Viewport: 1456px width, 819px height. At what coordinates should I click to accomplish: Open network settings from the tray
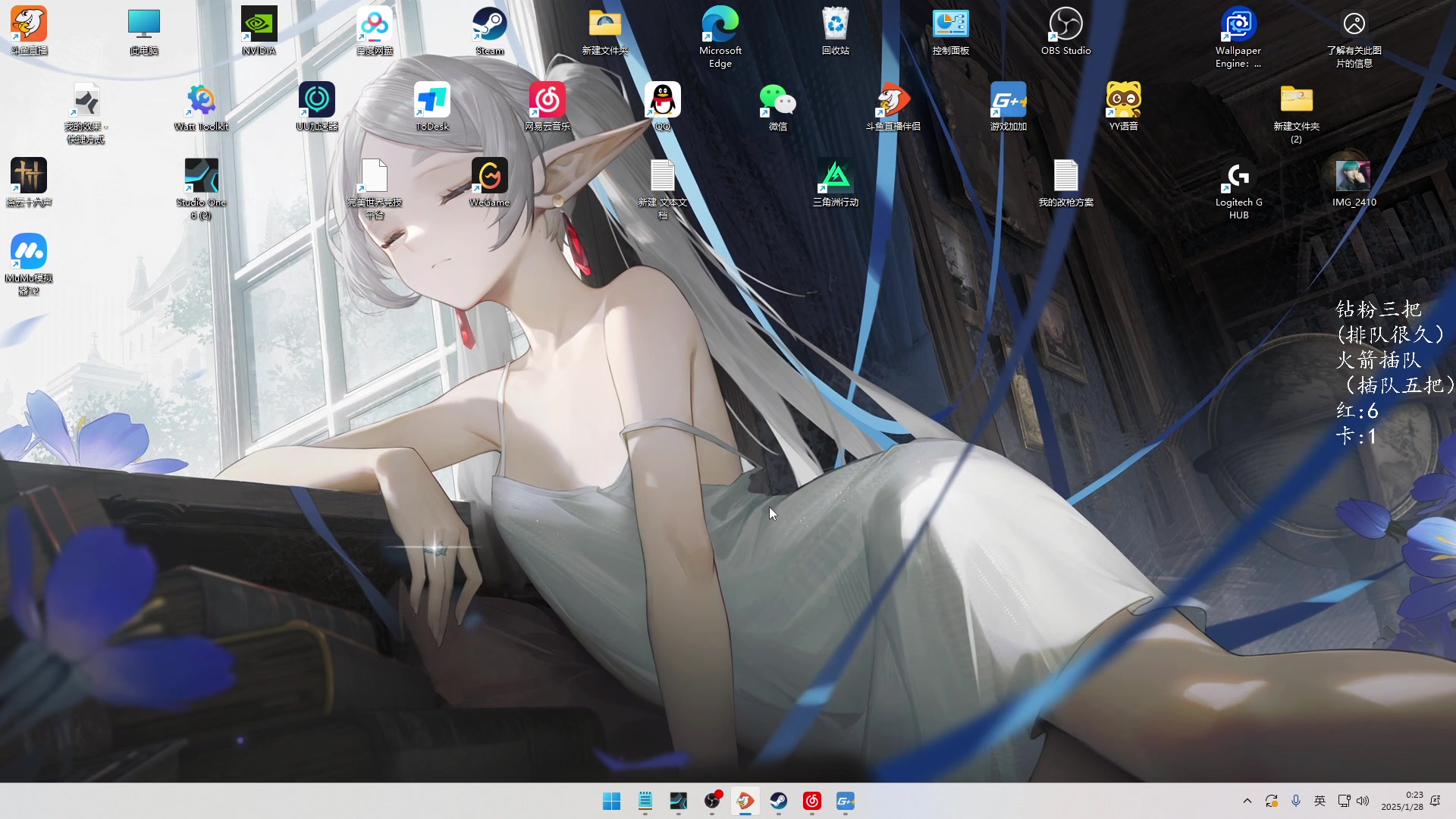pyautogui.click(x=1344, y=801)
